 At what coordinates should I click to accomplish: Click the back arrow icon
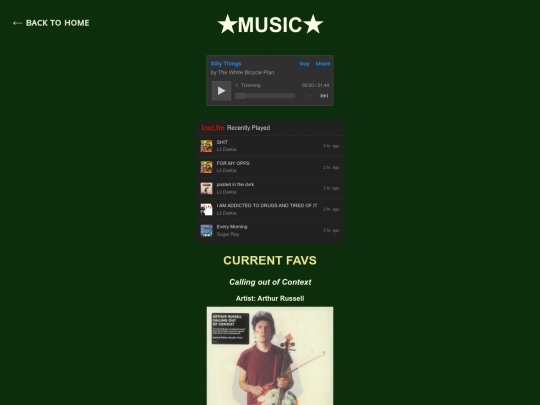(18, 23)
